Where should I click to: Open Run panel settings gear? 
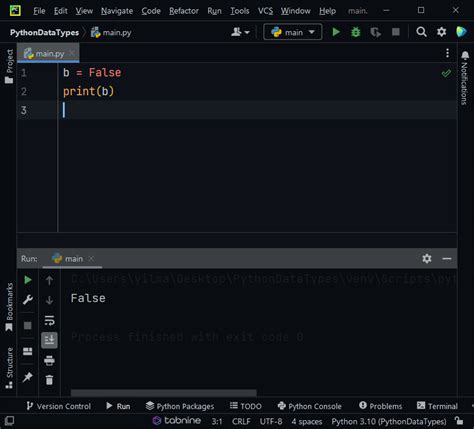[x=427, y=258]
